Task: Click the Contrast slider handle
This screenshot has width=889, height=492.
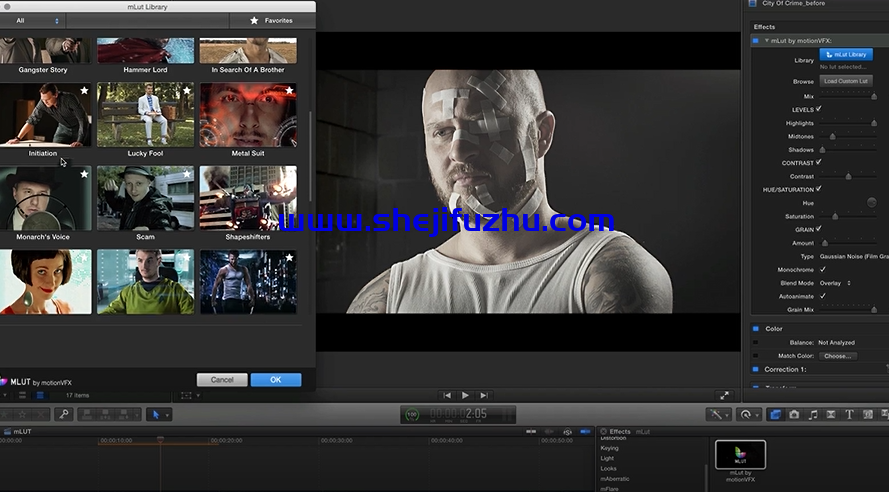Action: (x=848, y=176)
